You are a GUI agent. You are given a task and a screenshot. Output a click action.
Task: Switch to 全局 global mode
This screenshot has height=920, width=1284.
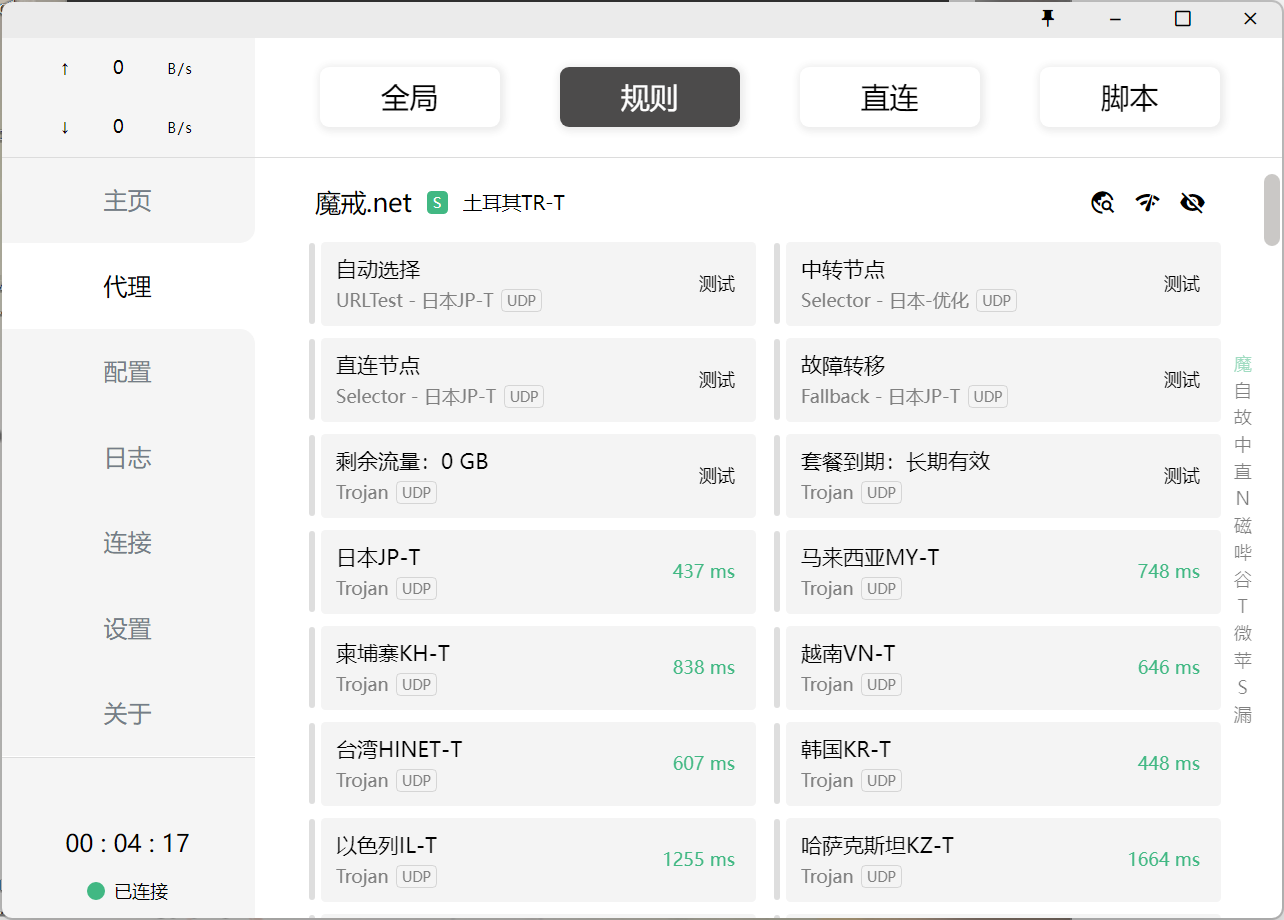point(410,97)
